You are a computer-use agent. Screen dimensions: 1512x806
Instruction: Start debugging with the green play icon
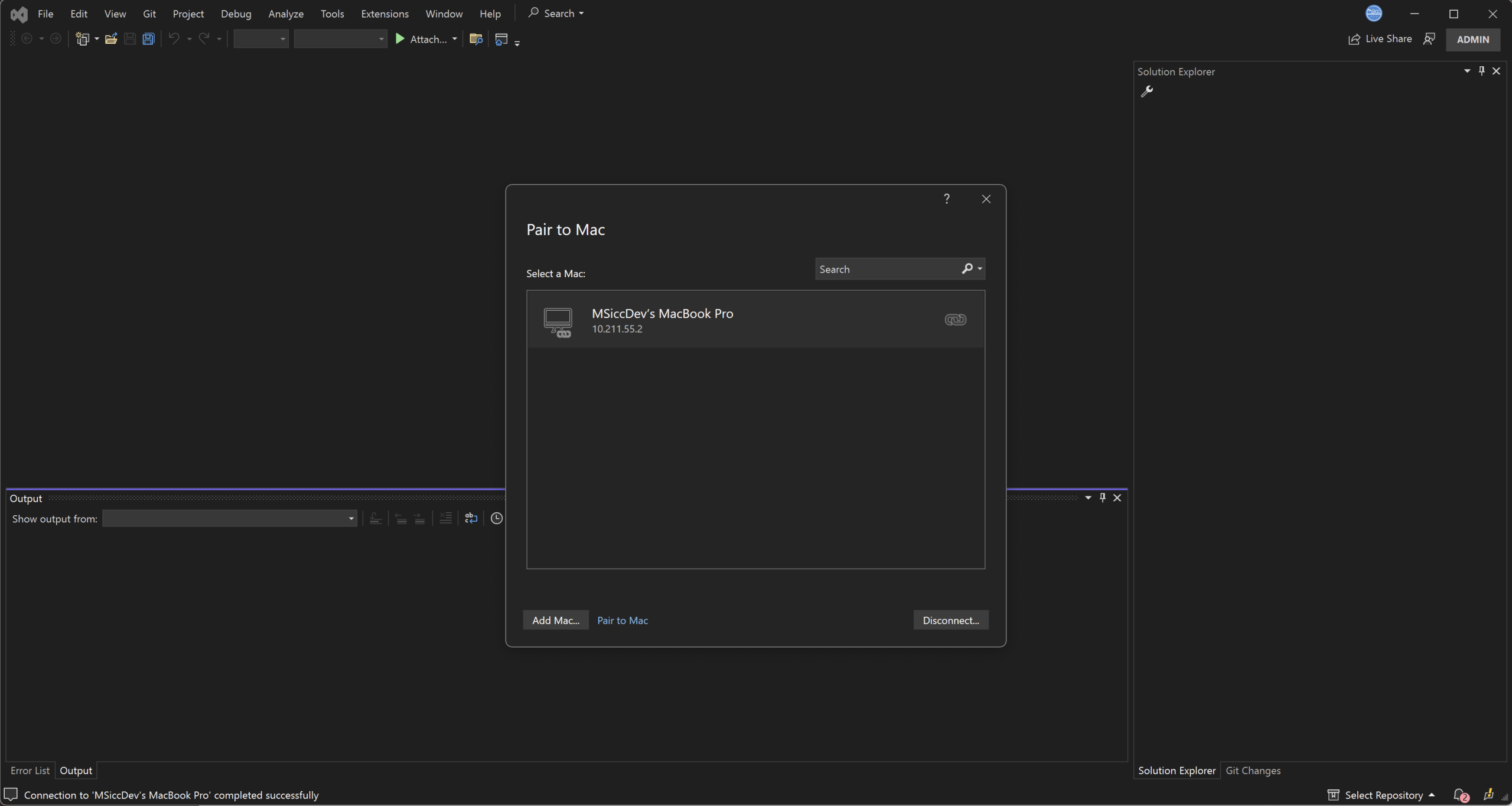(x=400, y=39)
